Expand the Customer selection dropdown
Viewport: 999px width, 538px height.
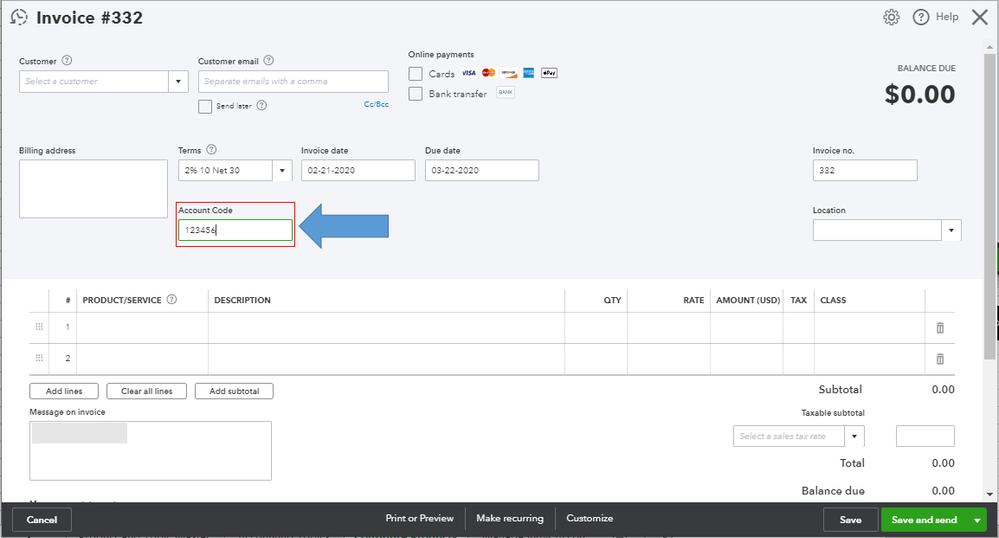coord(179,82)
